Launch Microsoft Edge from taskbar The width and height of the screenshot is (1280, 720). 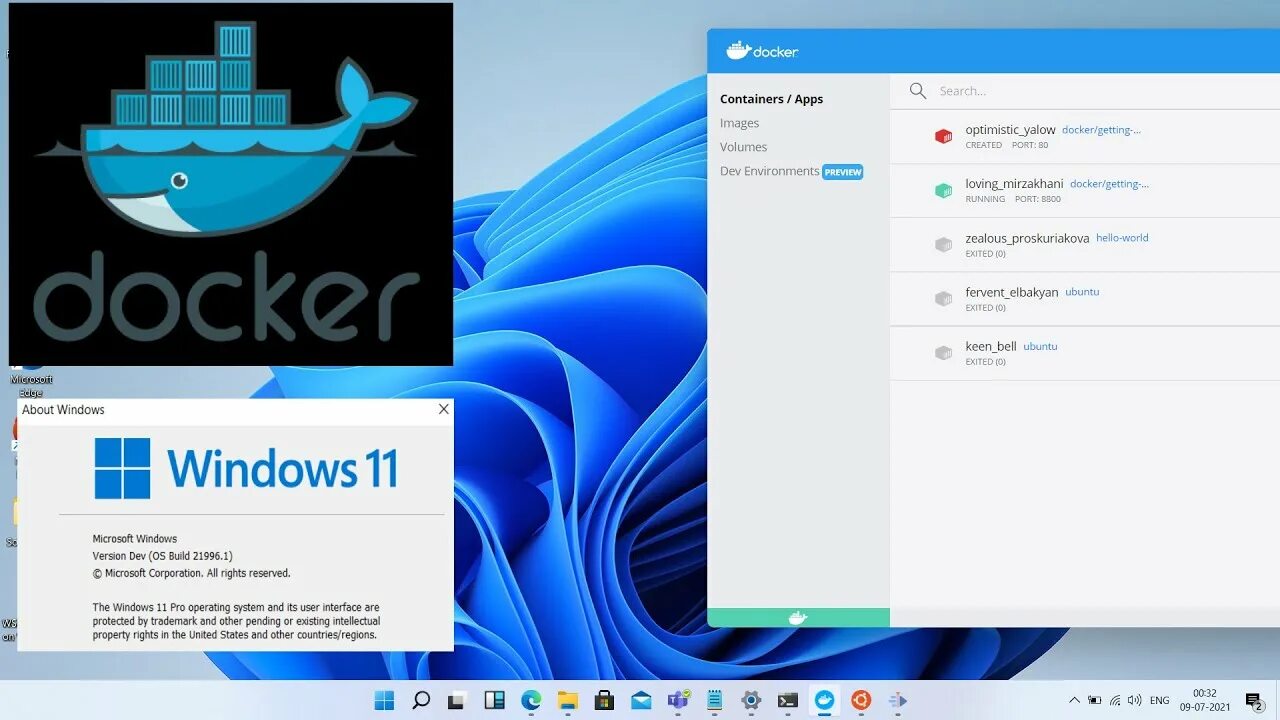coord(531,700)
